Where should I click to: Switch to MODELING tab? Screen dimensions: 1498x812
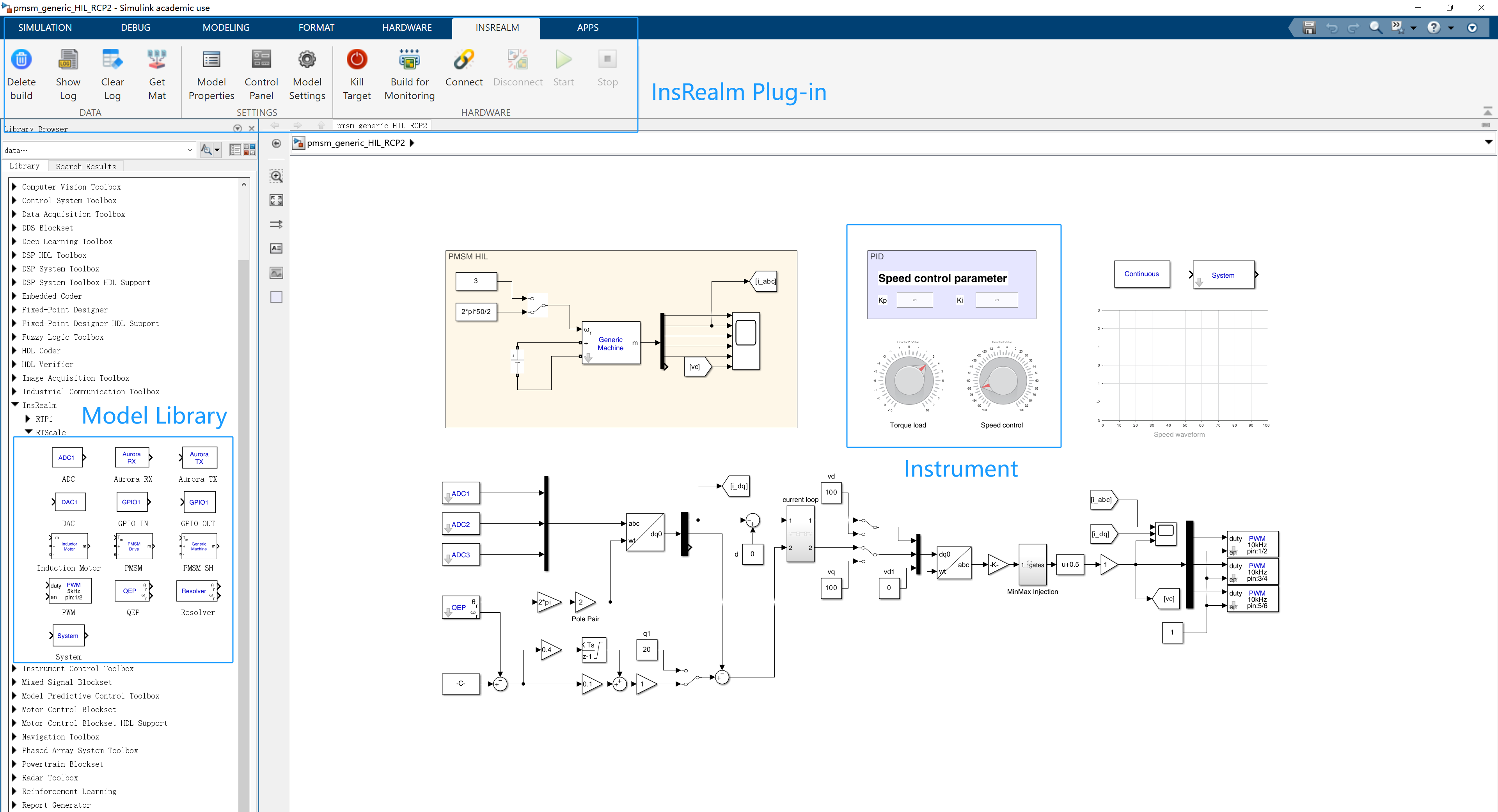(226, 27)
